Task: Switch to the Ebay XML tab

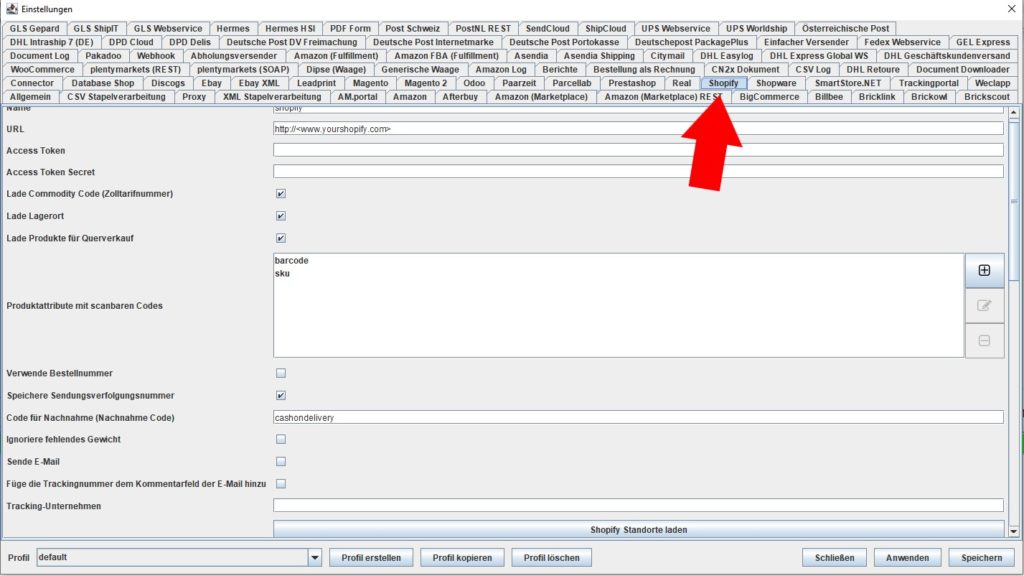Action: pyautogui.click(x=259, y=83)
